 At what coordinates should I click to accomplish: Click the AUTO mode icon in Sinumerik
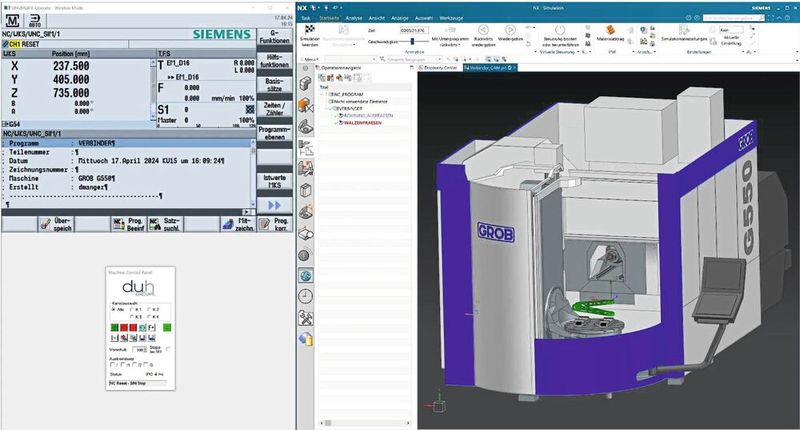click(35, 20)
